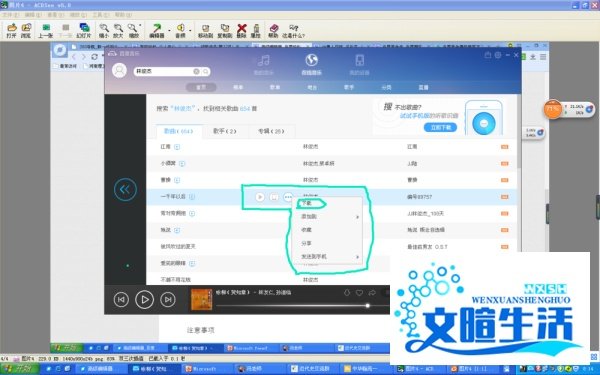The height and width of the screenshot is (375, 600).
Task: Choose Share (分享) in the context menu
Action: coord(327,243)
